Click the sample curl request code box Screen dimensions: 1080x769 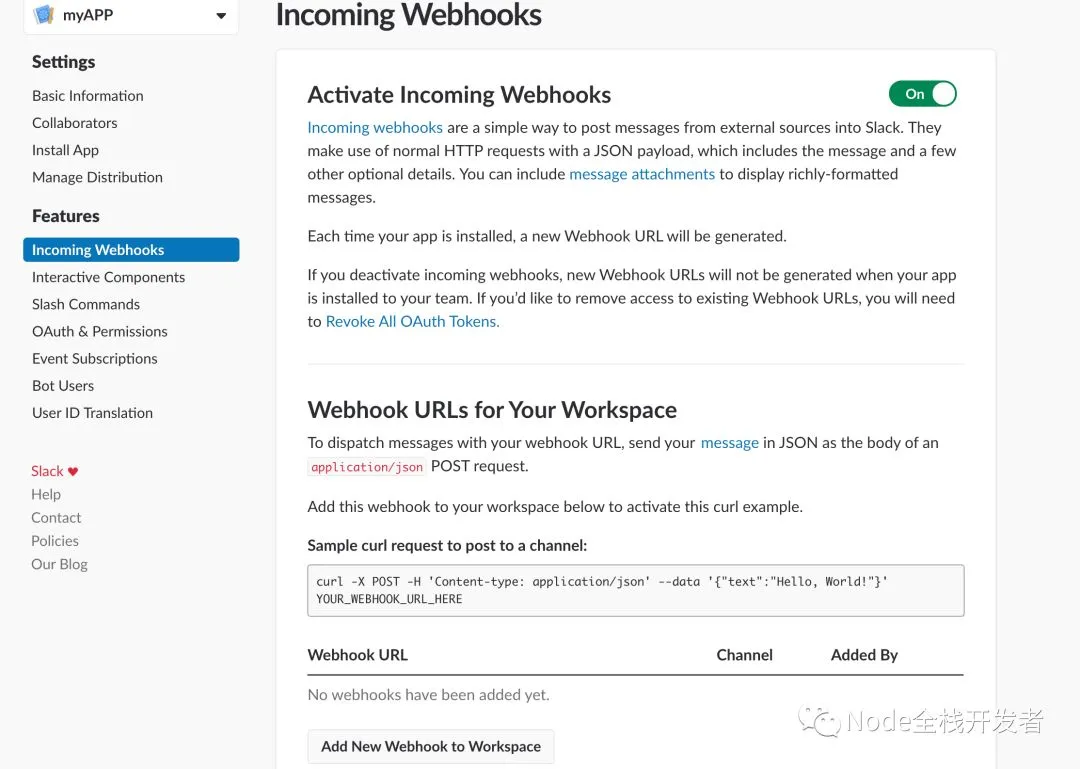click(635, 590)
